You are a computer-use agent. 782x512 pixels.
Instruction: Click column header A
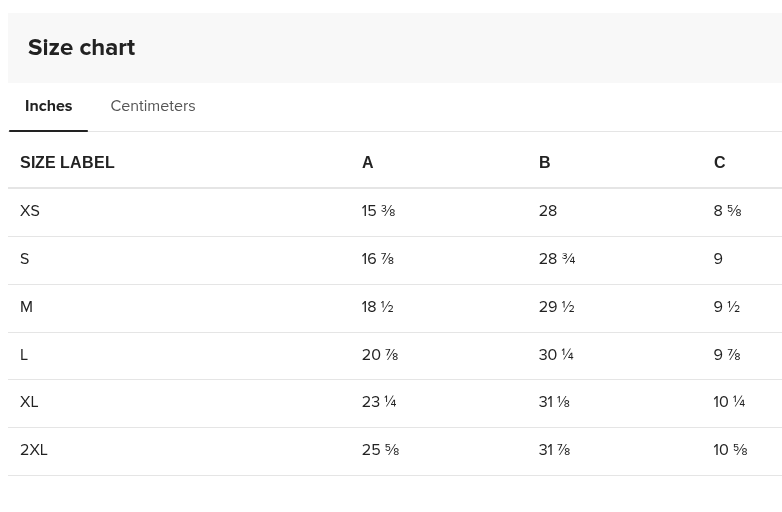tap(367, 162)
